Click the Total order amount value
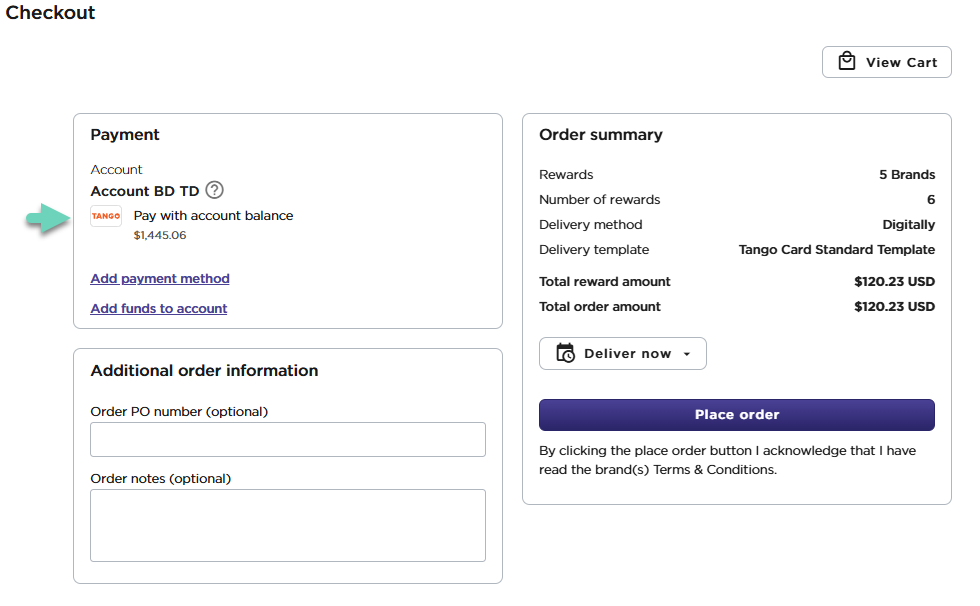The height and width of the screenshot is (606, 980). (894, 307)
